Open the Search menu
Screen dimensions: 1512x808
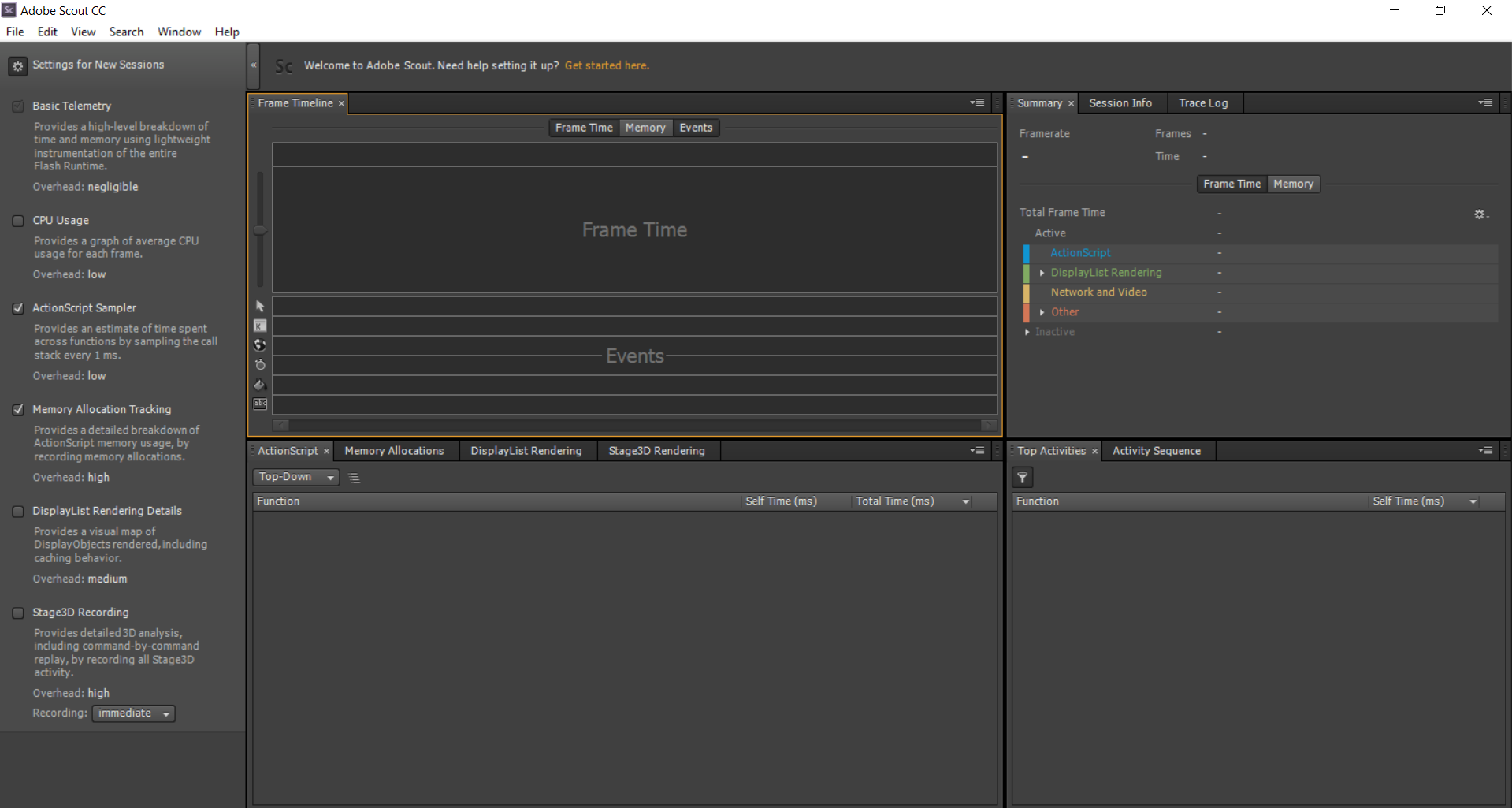[126, 32]
